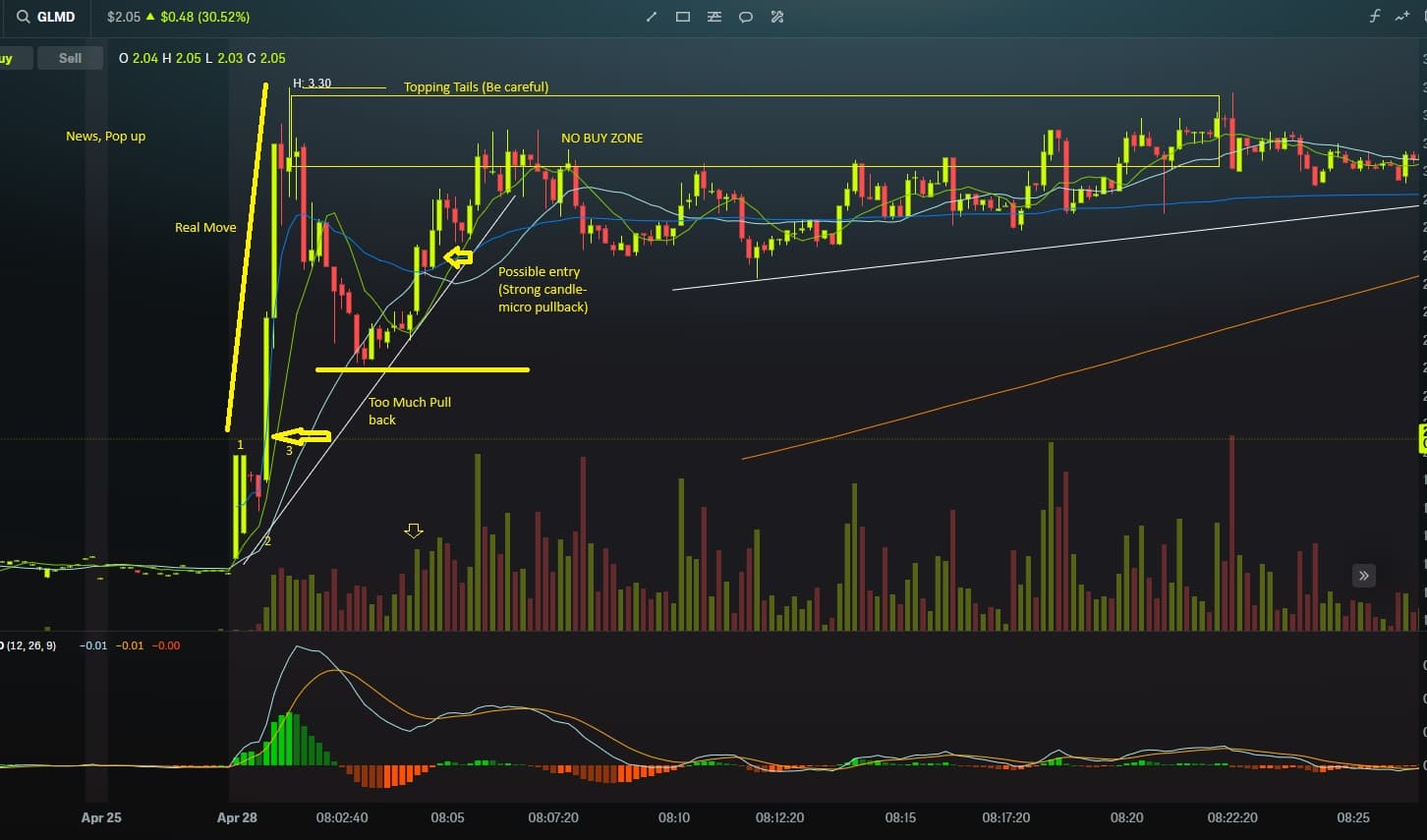The height and width of the screenshot is (840, 1427).
Task: Click the 08:25 time label
Action: click(1353, 817)
